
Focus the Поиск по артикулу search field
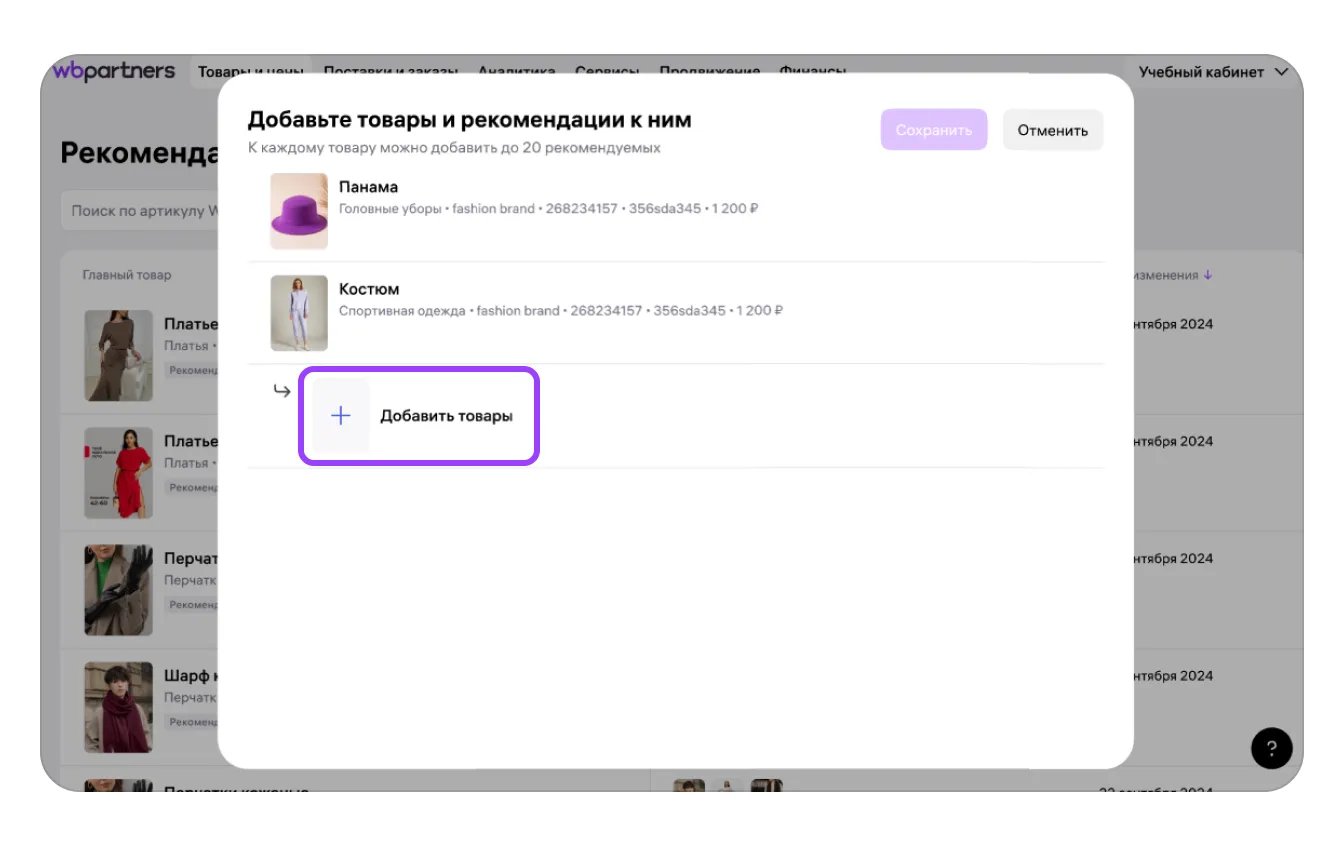point(142,211)
